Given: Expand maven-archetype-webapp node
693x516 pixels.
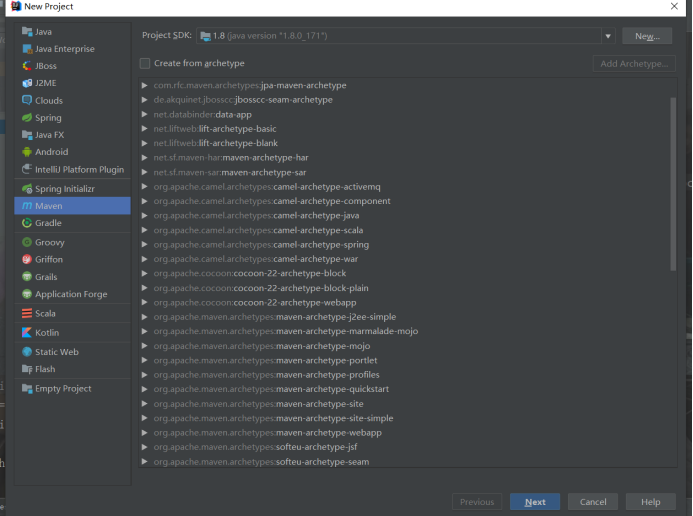Looking at the screenshot, I should [x=145, y=433].
